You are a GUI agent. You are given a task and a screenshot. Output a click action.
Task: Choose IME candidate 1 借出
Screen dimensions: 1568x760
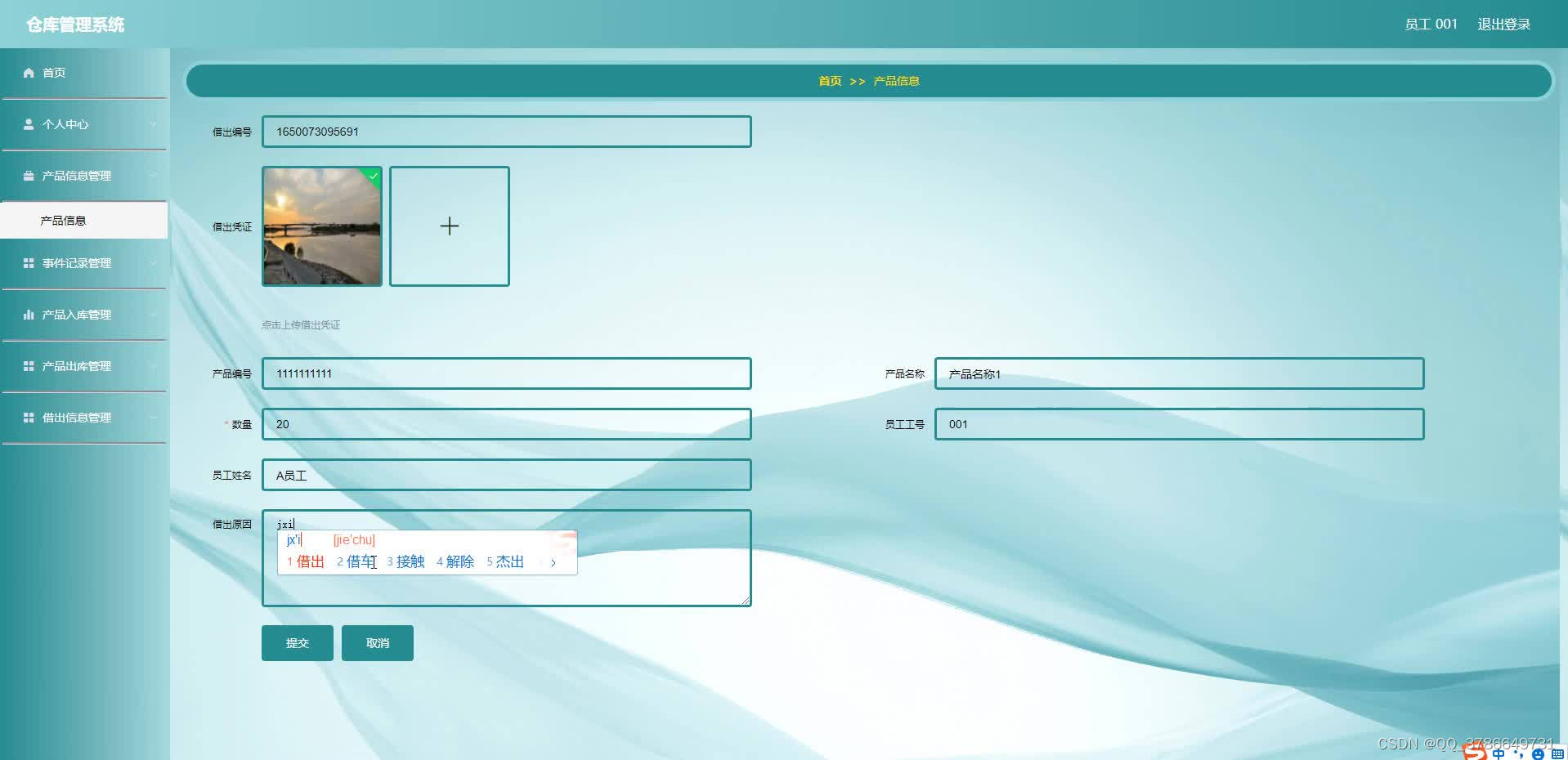click(306, 561)
